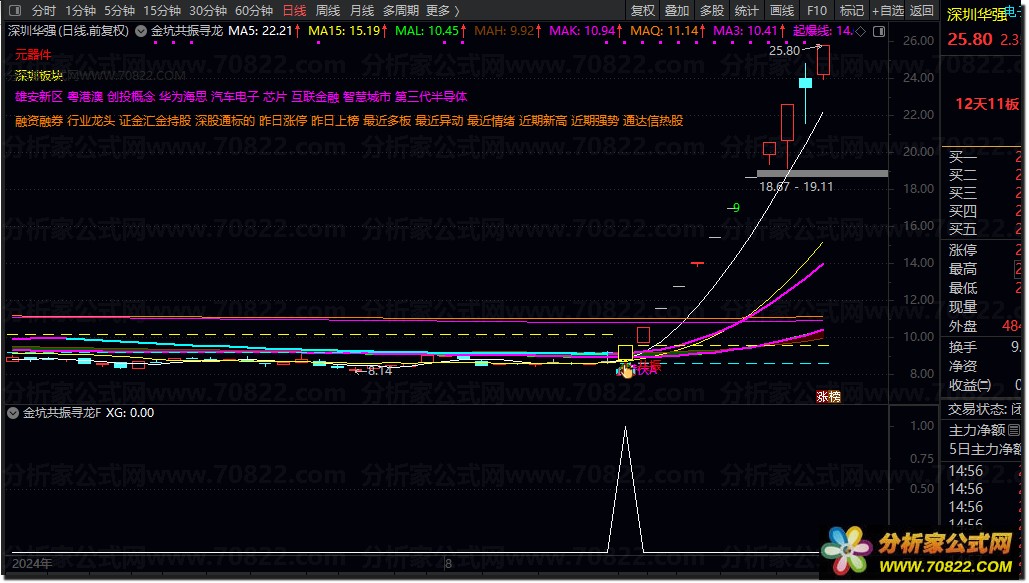Screen dimensions: 1029x583
Task: Click the 金坑共振寻龙 indicator name
Action: 187,31
